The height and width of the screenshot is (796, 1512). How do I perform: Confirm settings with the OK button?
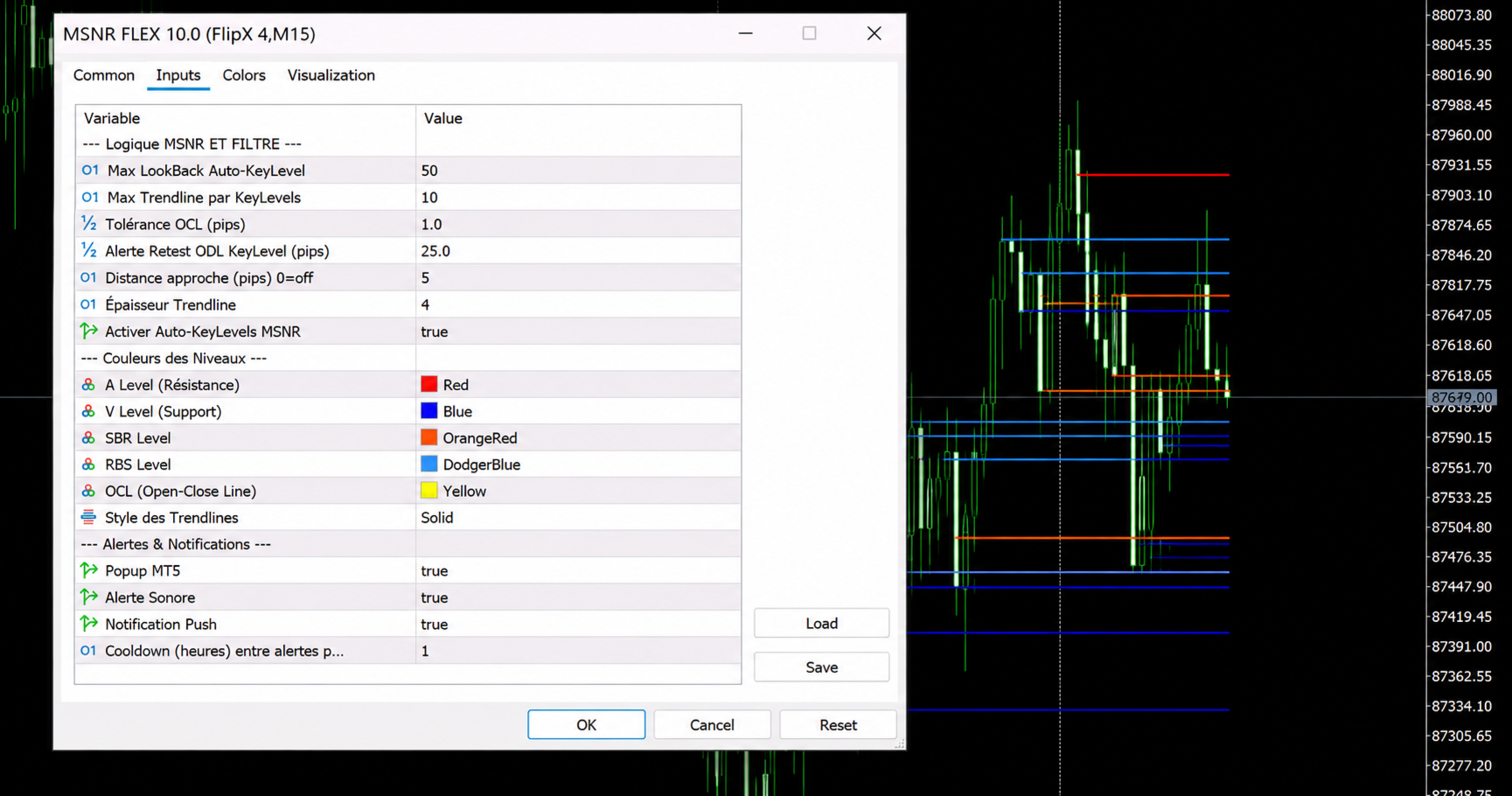coord(587,724)
